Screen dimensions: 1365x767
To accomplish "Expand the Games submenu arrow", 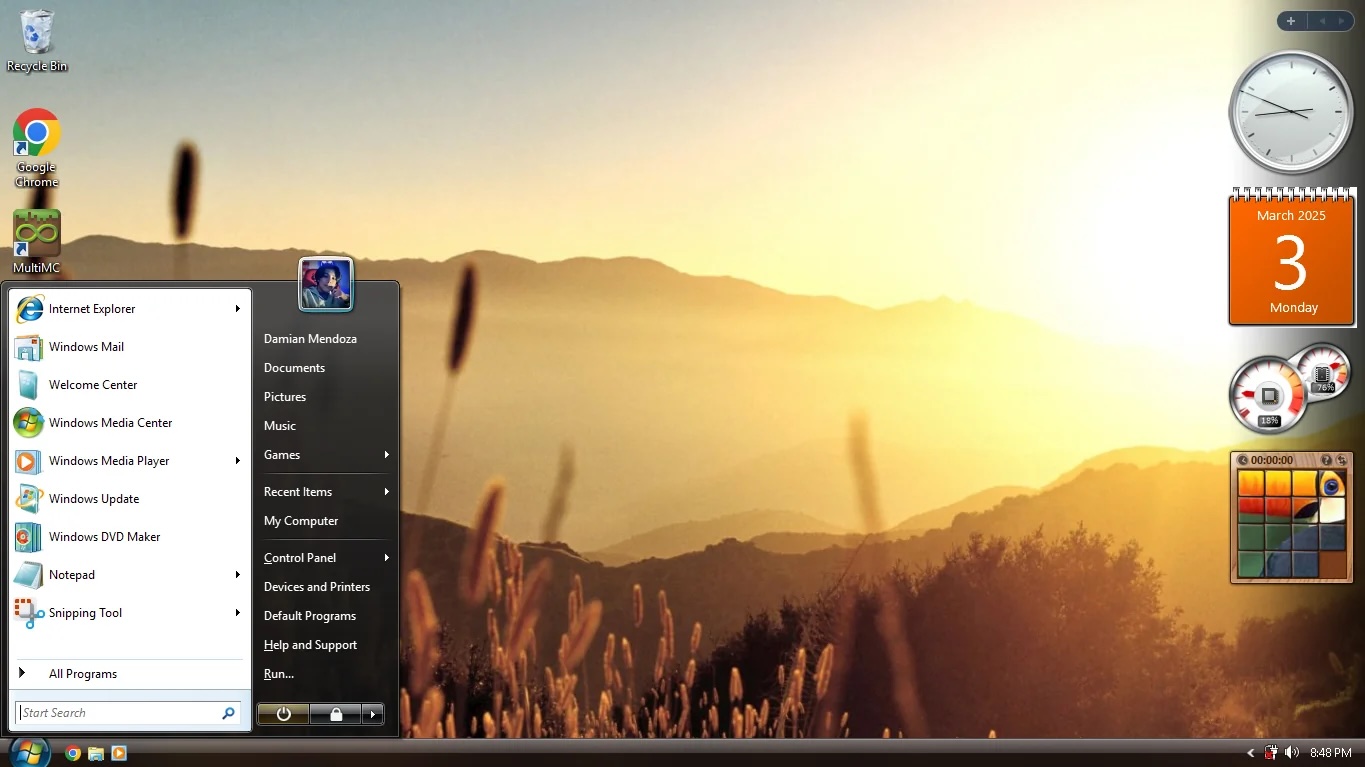I will point(385,455).
